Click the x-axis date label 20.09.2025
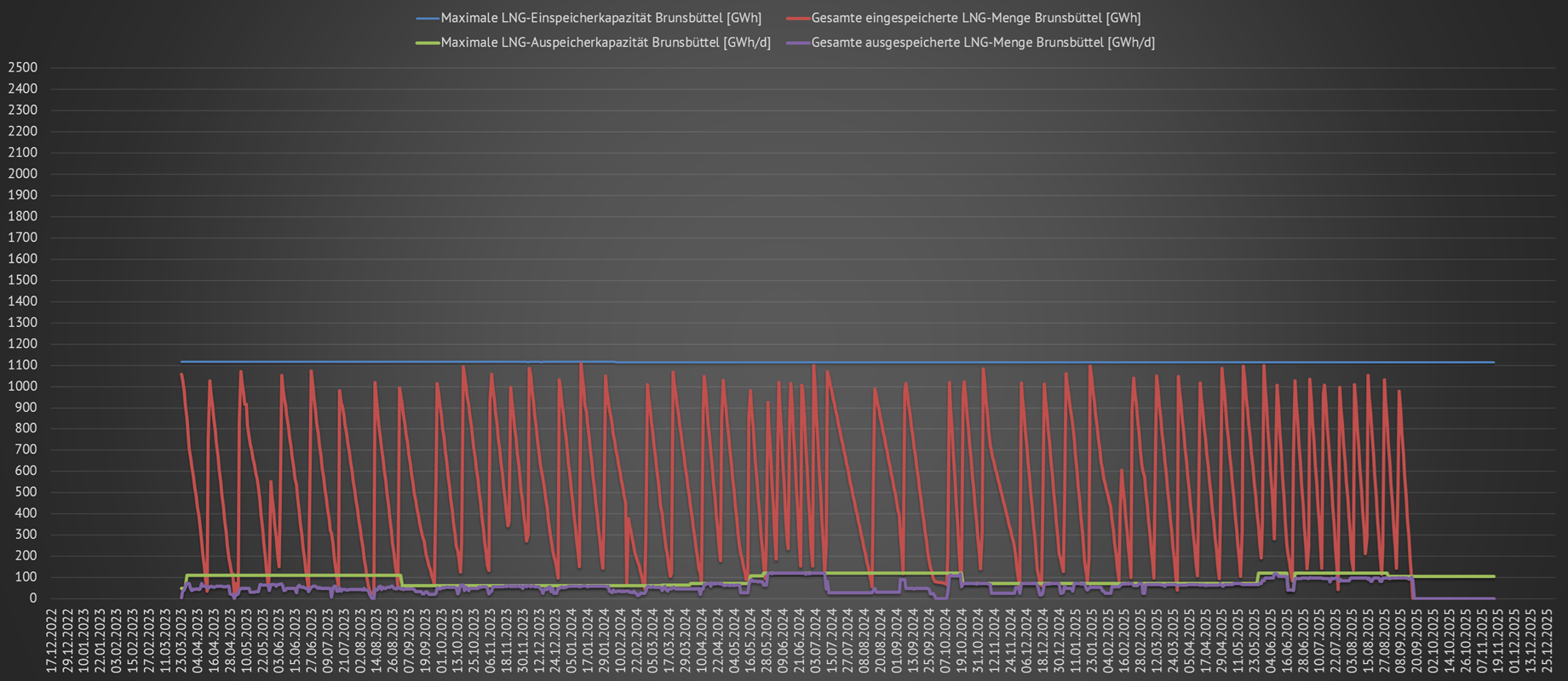 tap(1416, 639)
